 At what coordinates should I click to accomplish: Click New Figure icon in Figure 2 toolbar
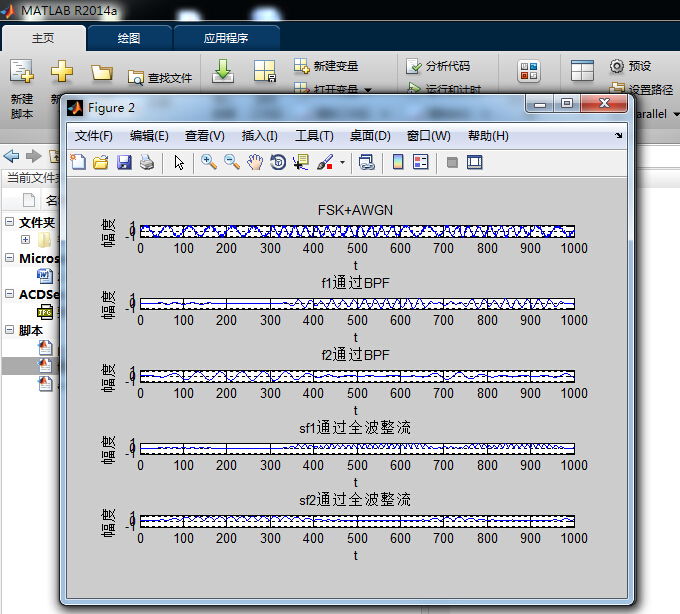click(78, 162)
